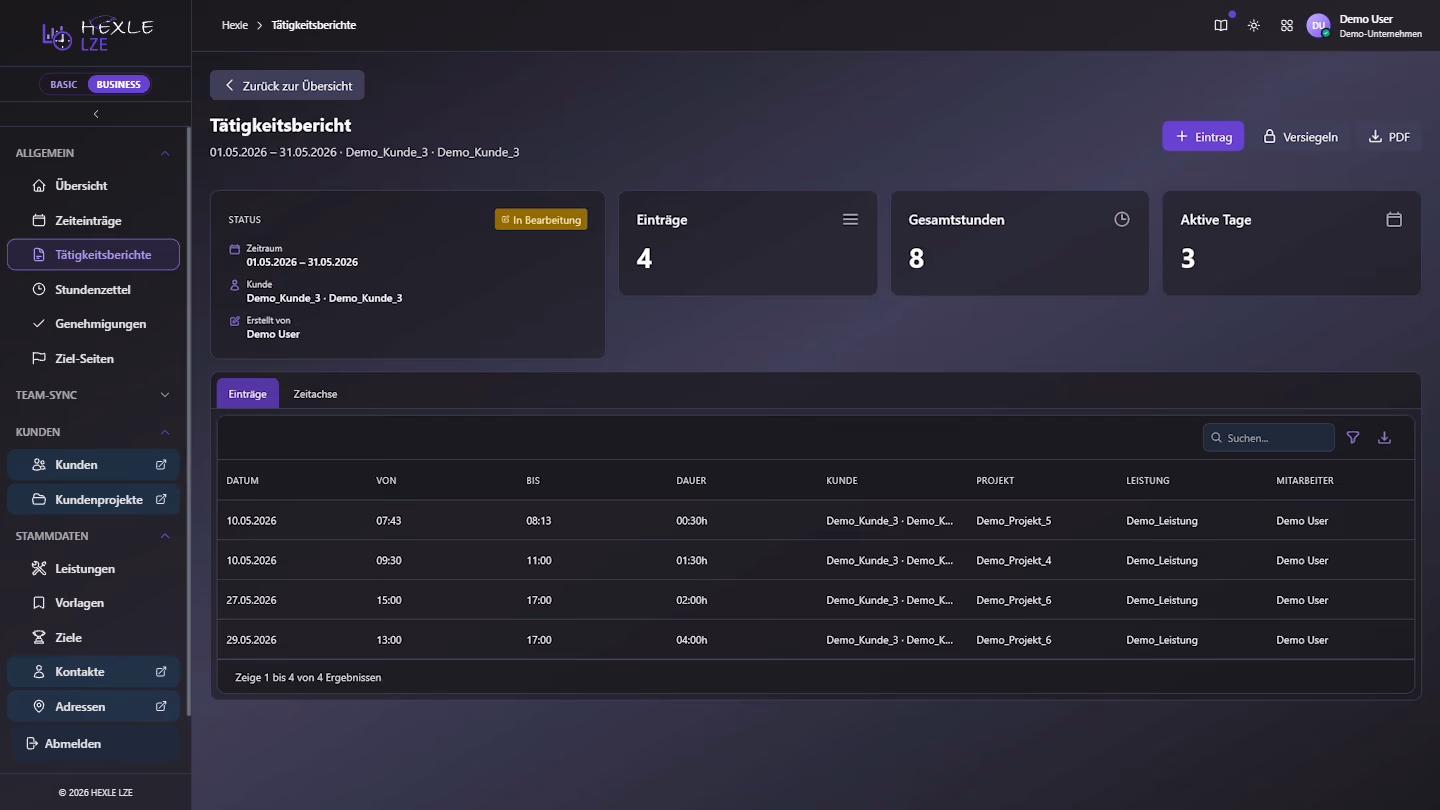1440x810 pixels.
Task: Sort by VON column header
Action: (386, 481)
